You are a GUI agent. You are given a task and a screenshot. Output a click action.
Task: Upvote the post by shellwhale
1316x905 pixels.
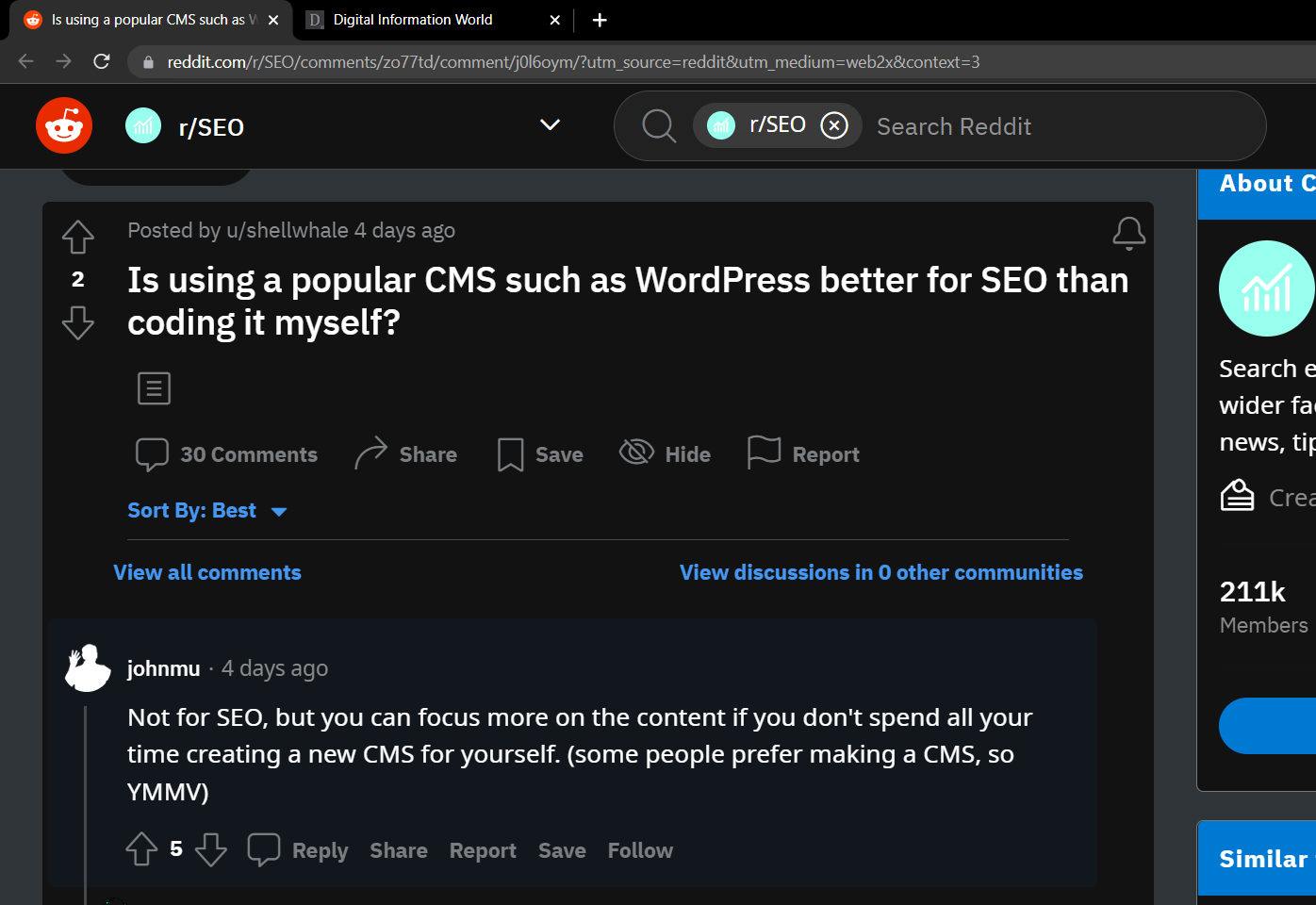(x=78, y=237)
